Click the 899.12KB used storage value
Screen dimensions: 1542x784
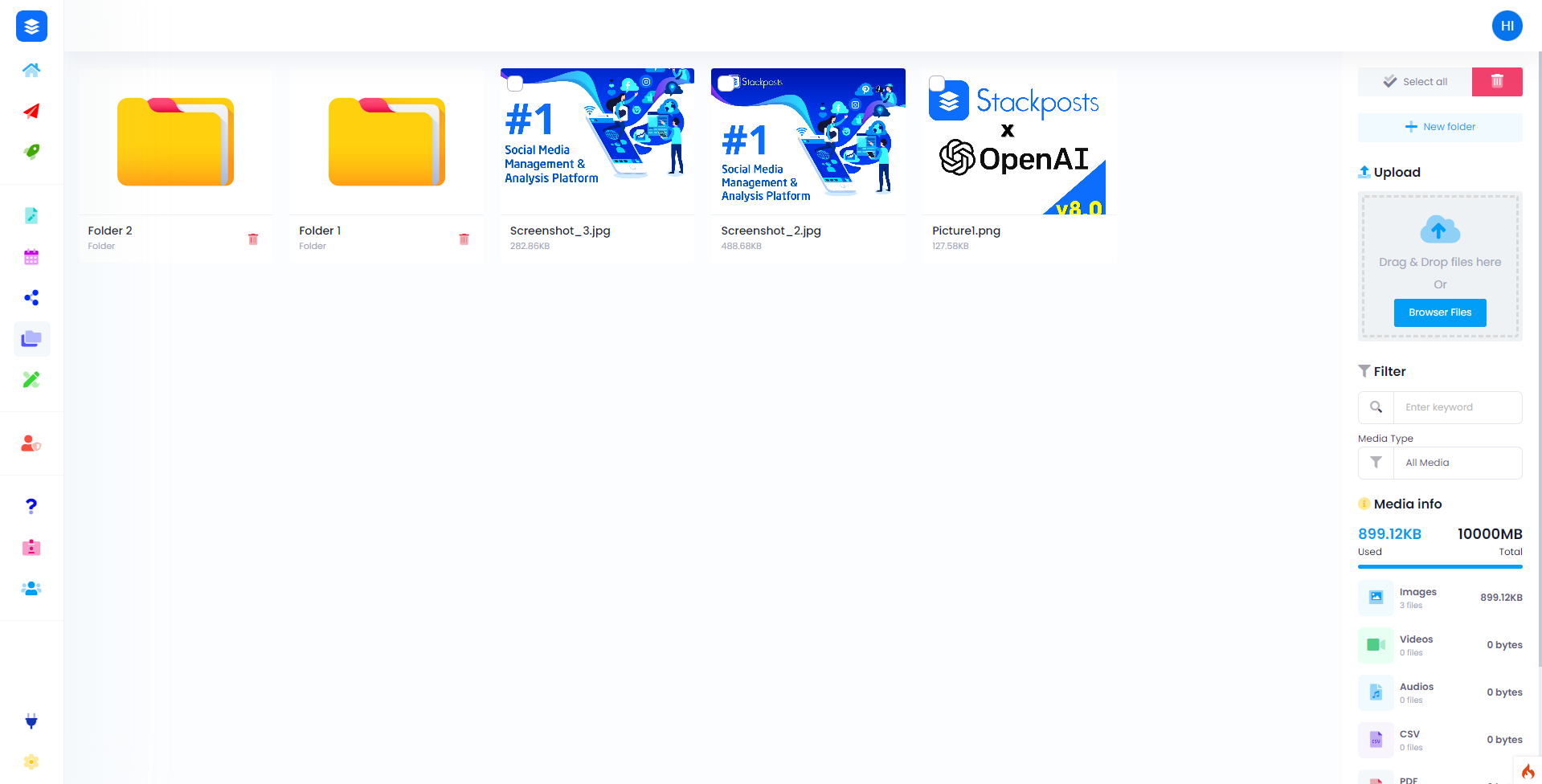[1389, 534]
